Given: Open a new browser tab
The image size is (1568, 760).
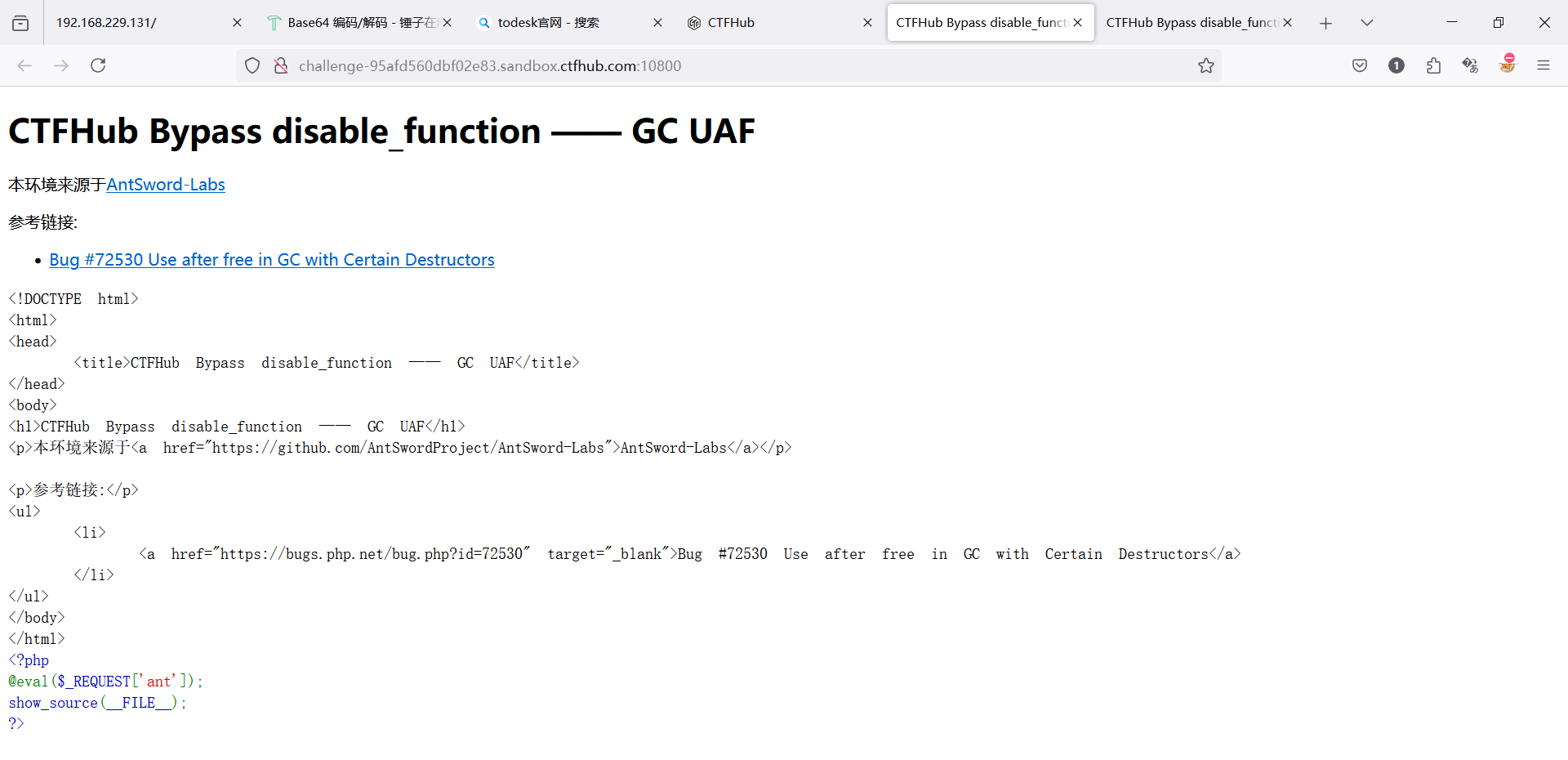Looking at the screenshot, I should point(1325,23).
